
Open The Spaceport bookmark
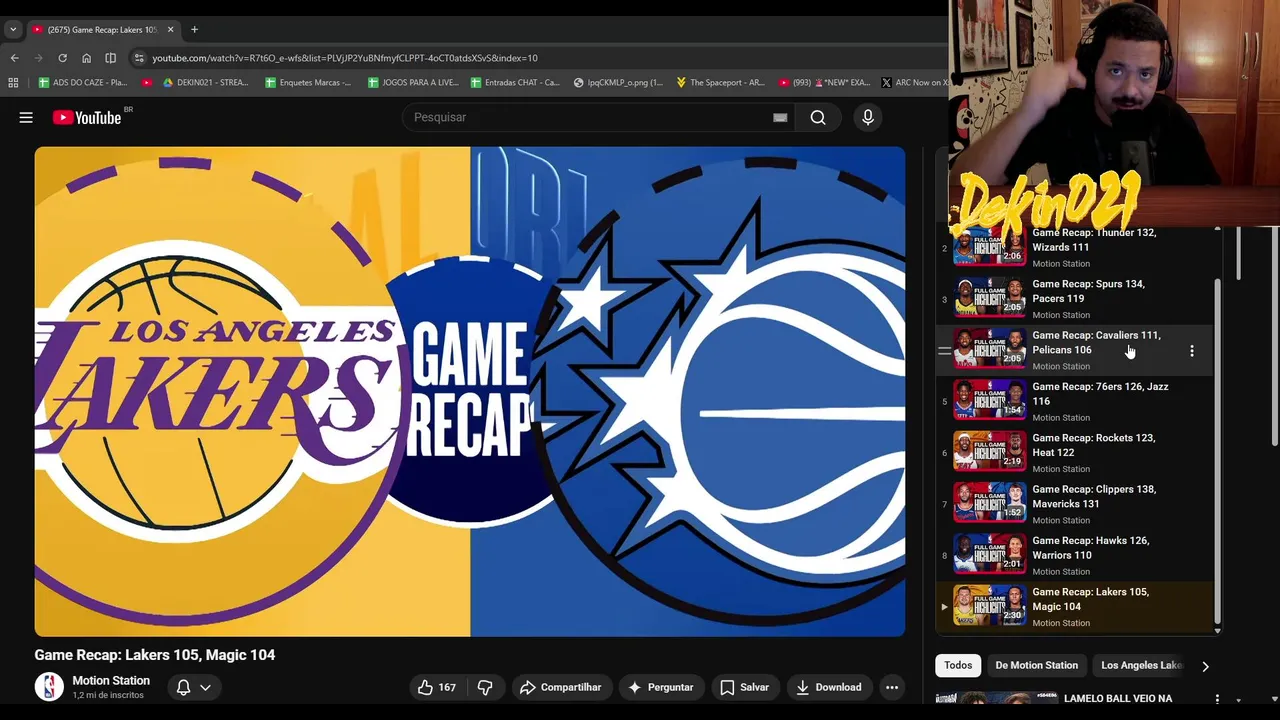coord(720,83)
